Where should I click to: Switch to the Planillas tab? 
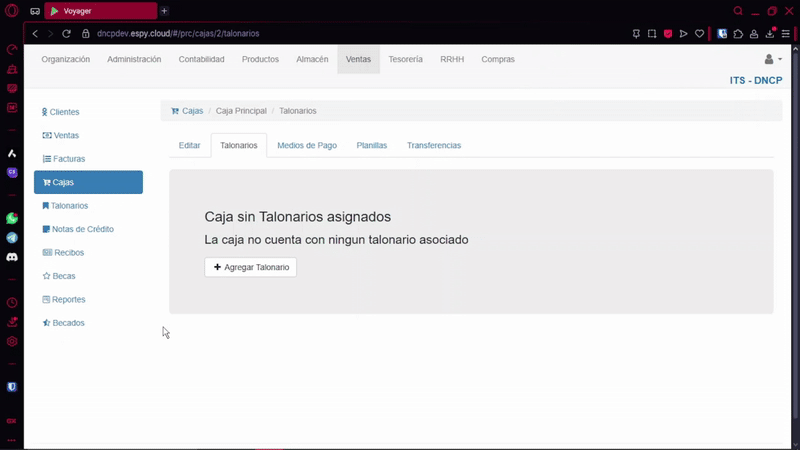pos(372,145)
